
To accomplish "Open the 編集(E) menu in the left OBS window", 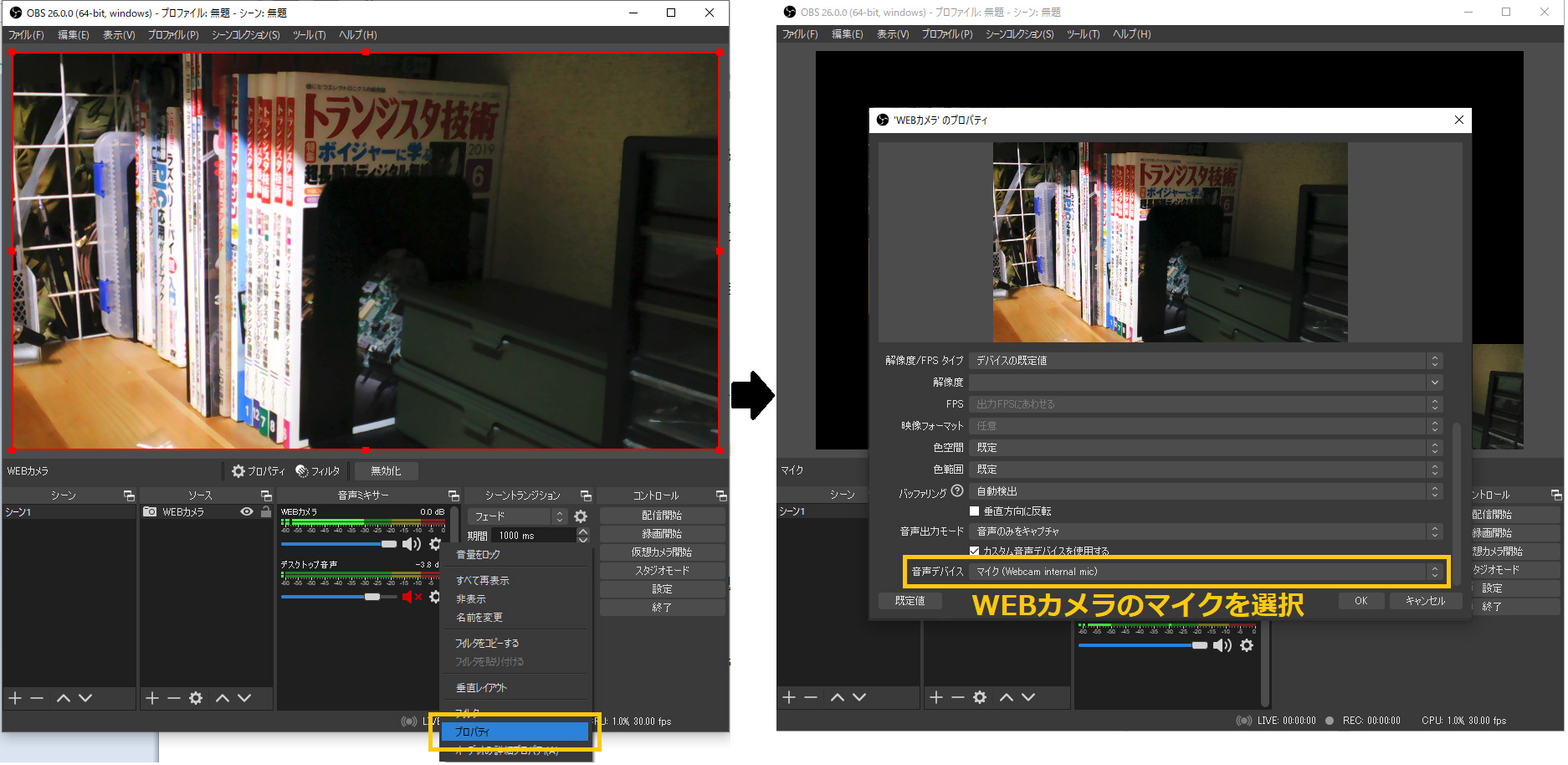I will (74, 35).
